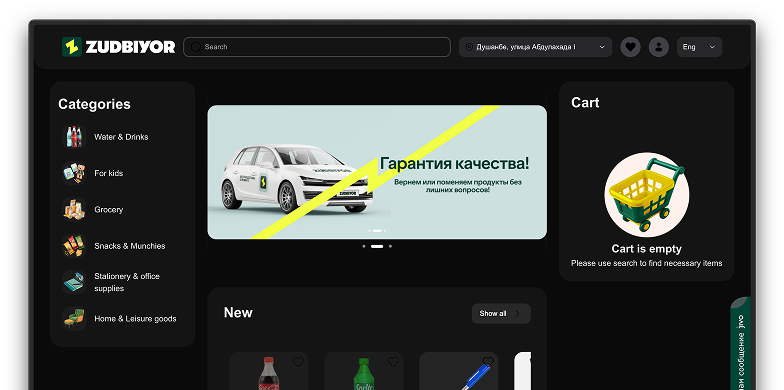Choose the Grocery category label
This screenshot has width=784, height=390.
(x=108, y=210)
